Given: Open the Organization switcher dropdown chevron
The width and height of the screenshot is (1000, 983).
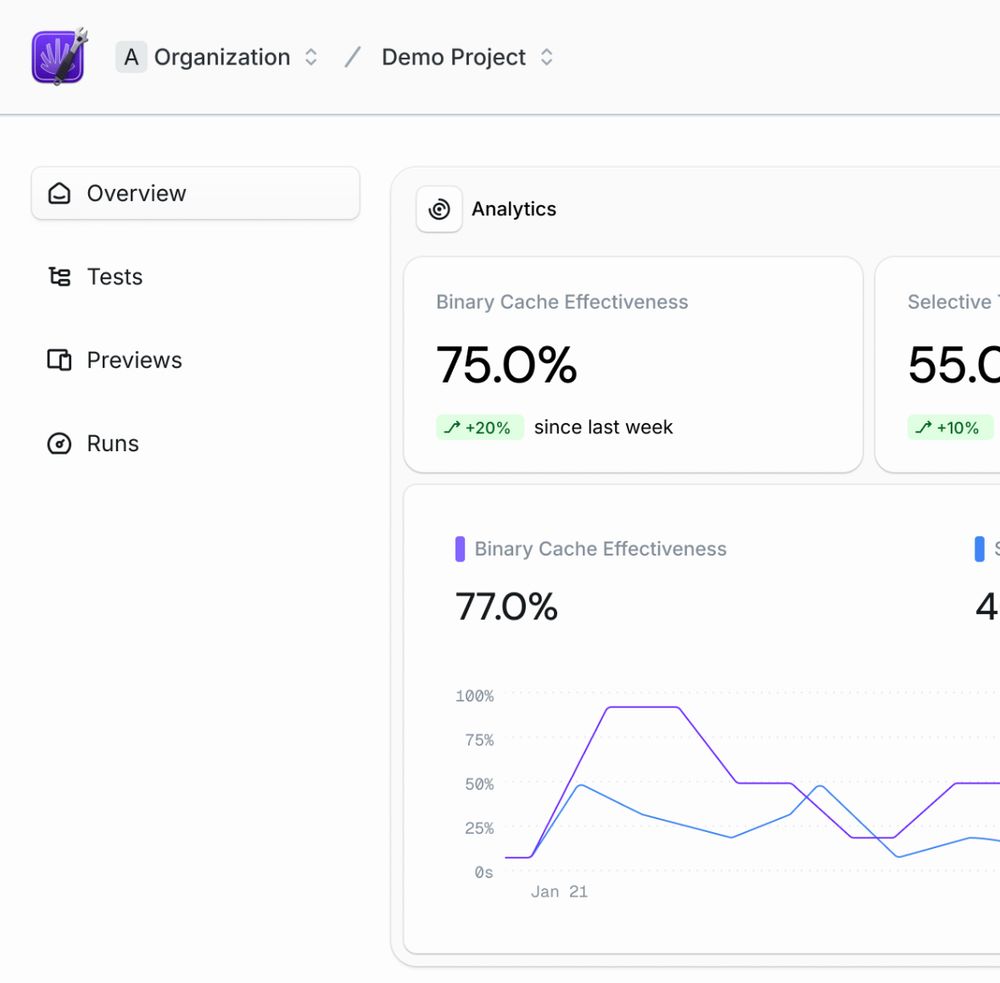Looking at the screenshot, I should point(311,57).
